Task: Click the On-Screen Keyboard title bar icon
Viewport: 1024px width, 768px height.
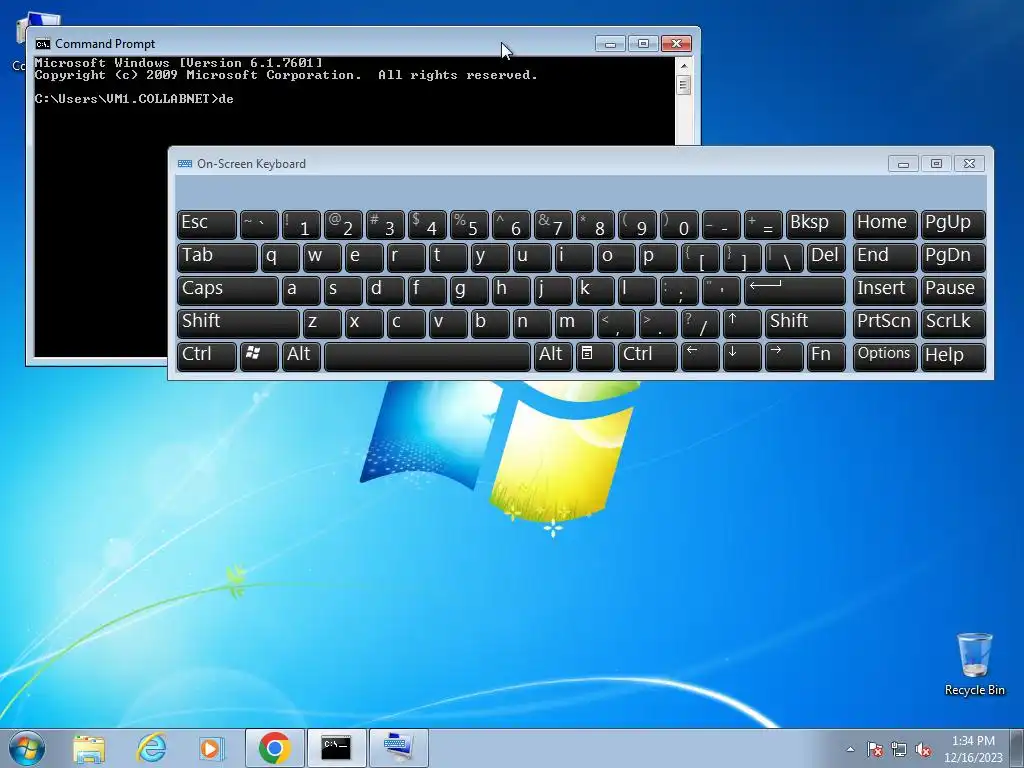Action: (x=185, y=163)
